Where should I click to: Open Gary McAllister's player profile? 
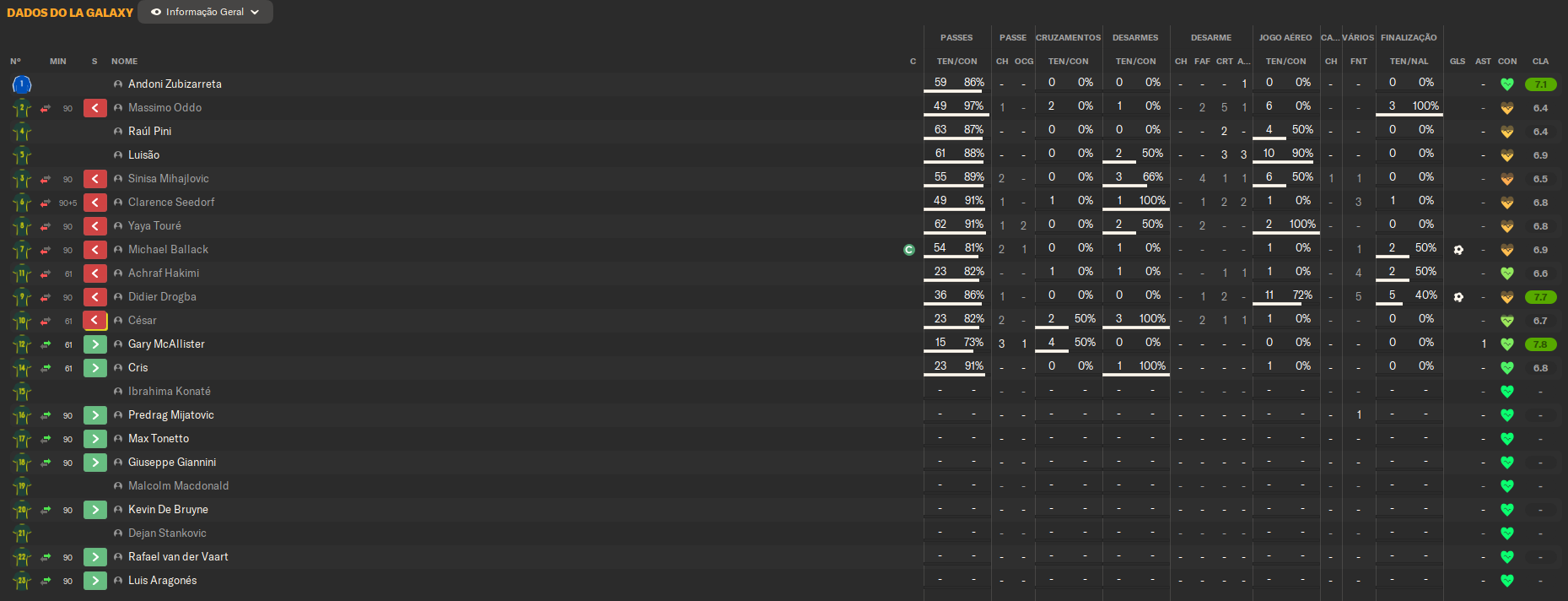[166, 344]
